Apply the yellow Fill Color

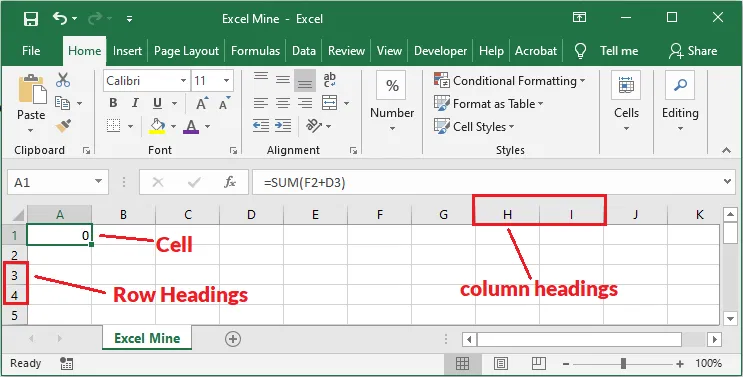[157, 126]
